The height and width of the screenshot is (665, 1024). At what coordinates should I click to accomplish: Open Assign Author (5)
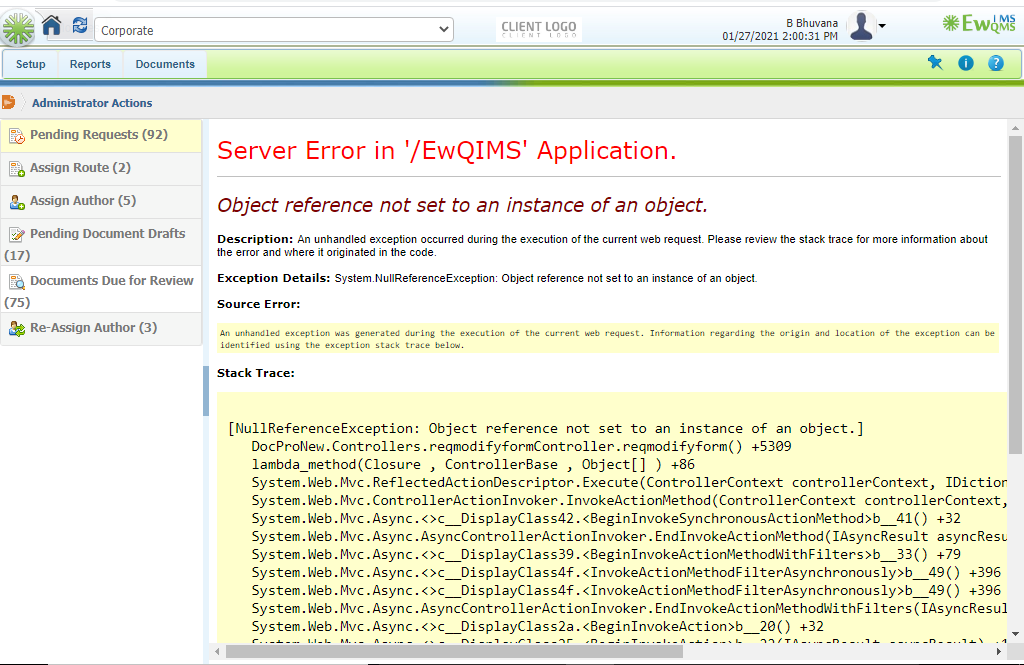(101, 201)
